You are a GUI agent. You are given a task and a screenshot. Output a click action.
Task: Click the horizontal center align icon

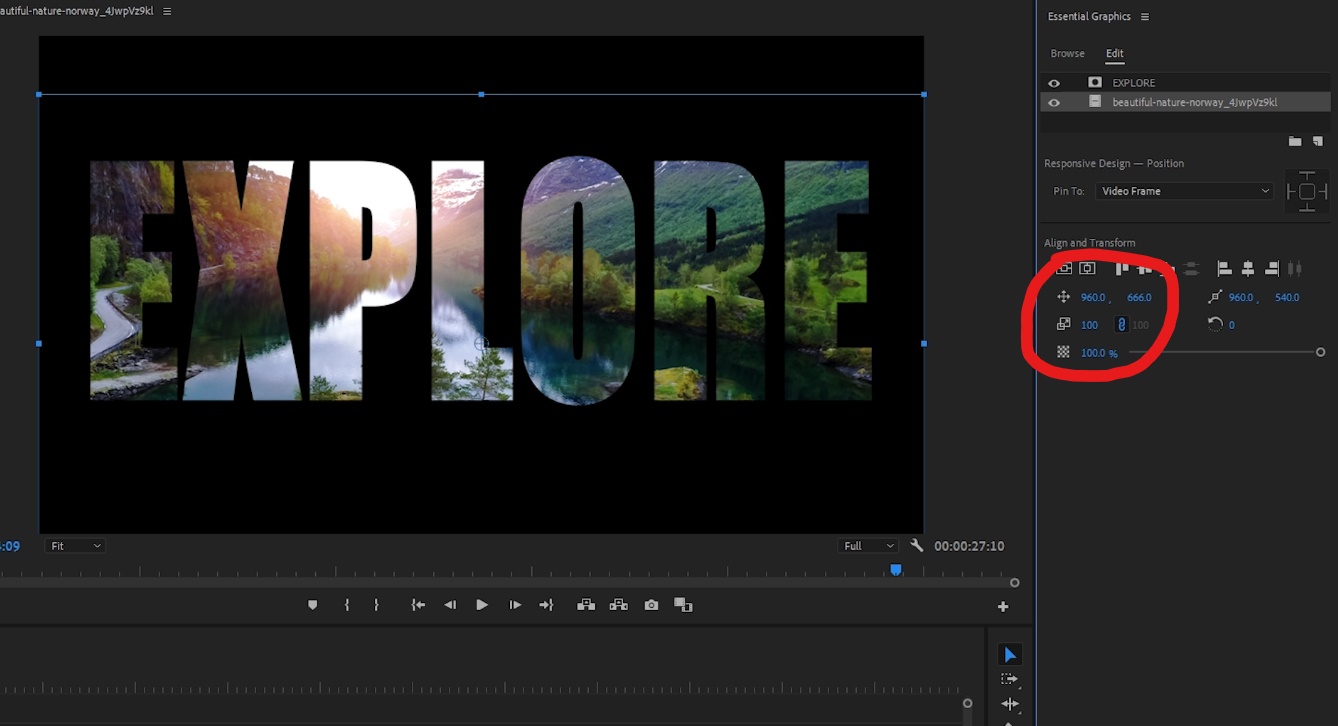coord(1087,268)
